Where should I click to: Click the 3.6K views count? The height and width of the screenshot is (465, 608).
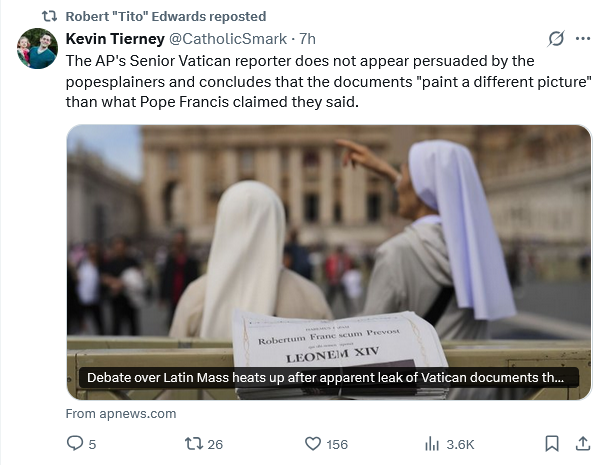coord(459,443)
